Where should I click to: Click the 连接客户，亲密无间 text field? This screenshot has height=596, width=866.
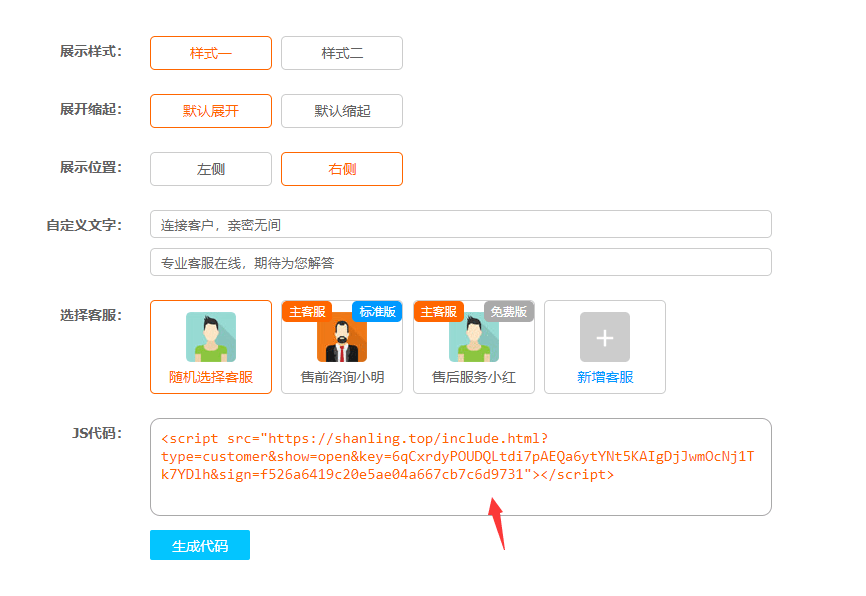(460, 225)
